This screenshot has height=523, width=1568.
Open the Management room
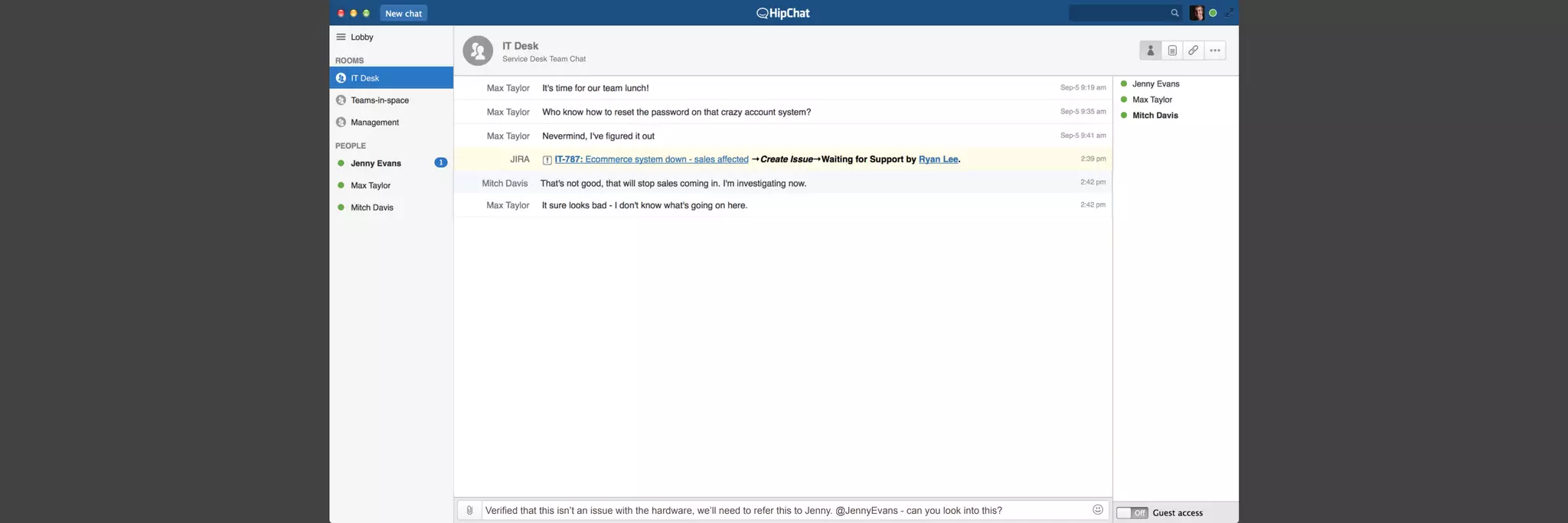pyautogui.click(x=391, y=123)
